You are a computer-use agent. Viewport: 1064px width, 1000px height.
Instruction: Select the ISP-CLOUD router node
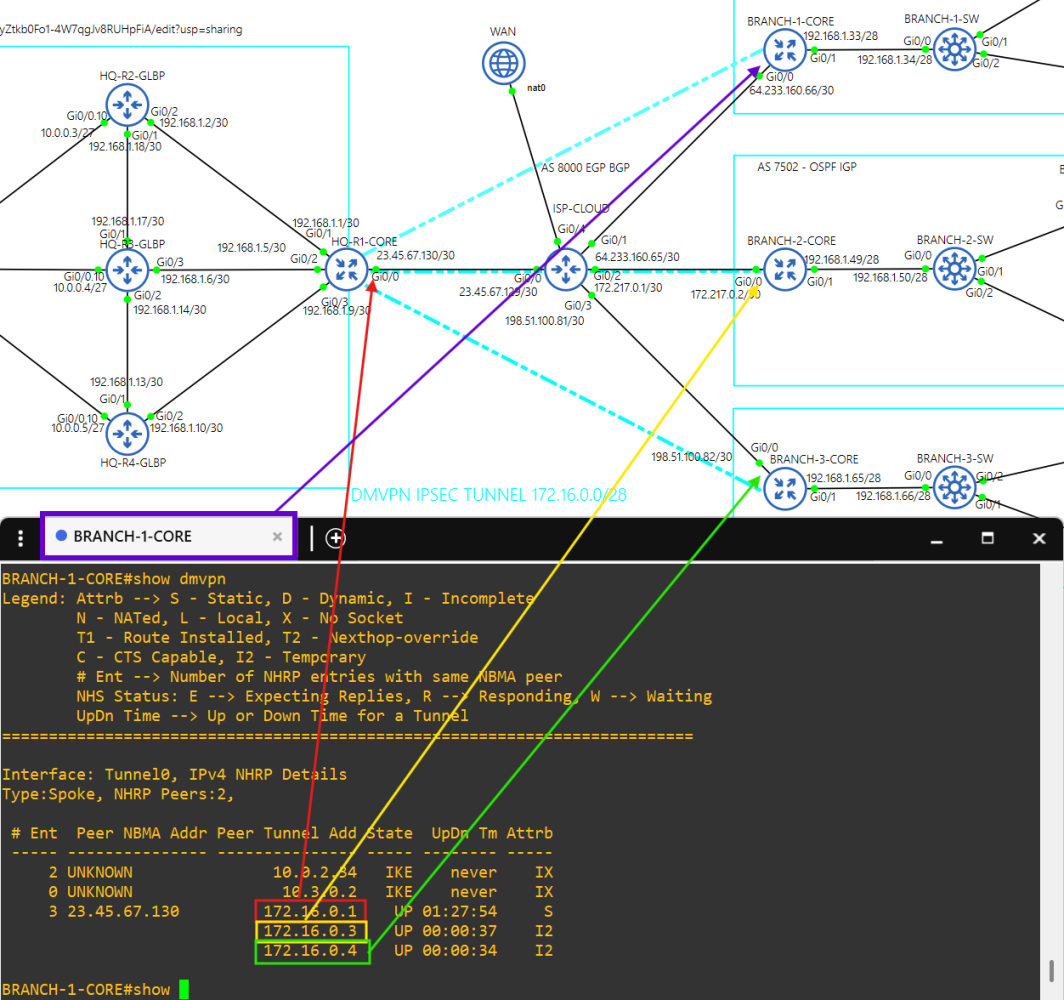pos(567,269)
